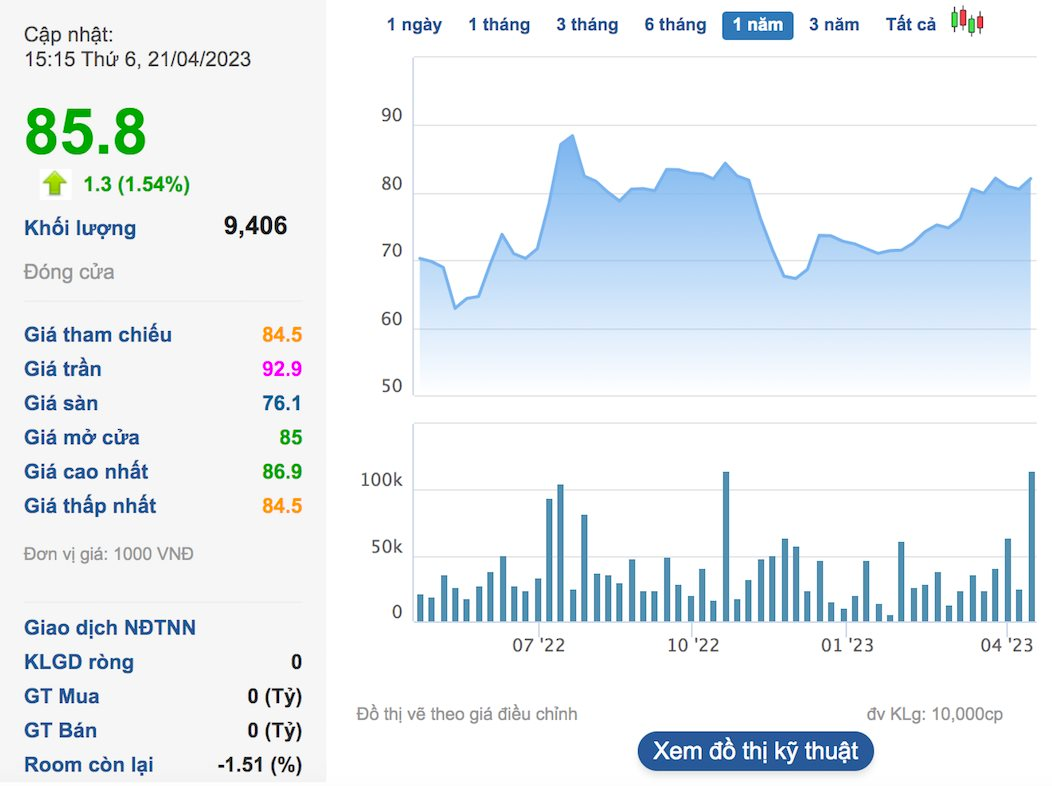
Task: Show the "3 năm" chart range
Action: pos(834,25)
